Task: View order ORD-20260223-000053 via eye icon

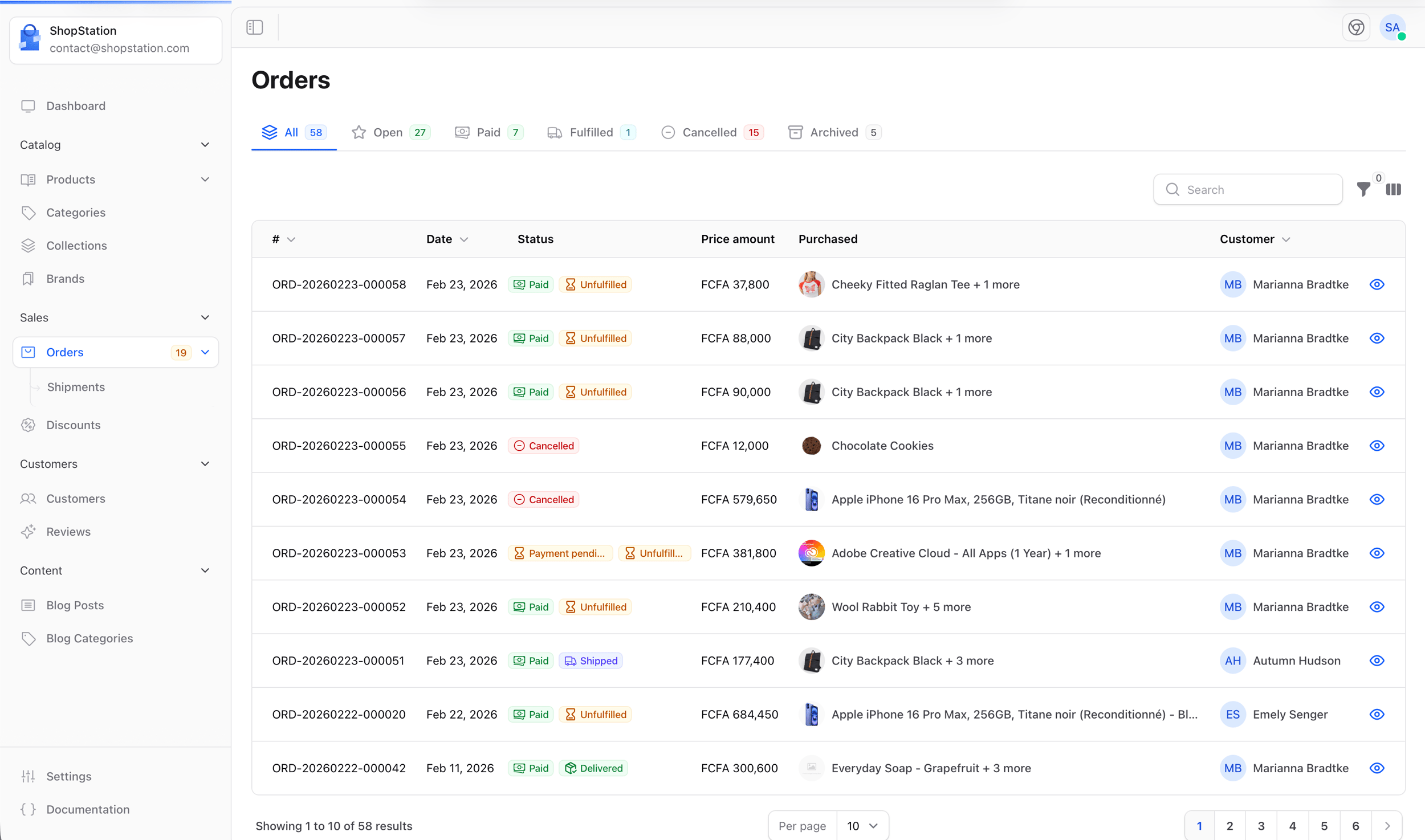Action: click(1377, 553)
